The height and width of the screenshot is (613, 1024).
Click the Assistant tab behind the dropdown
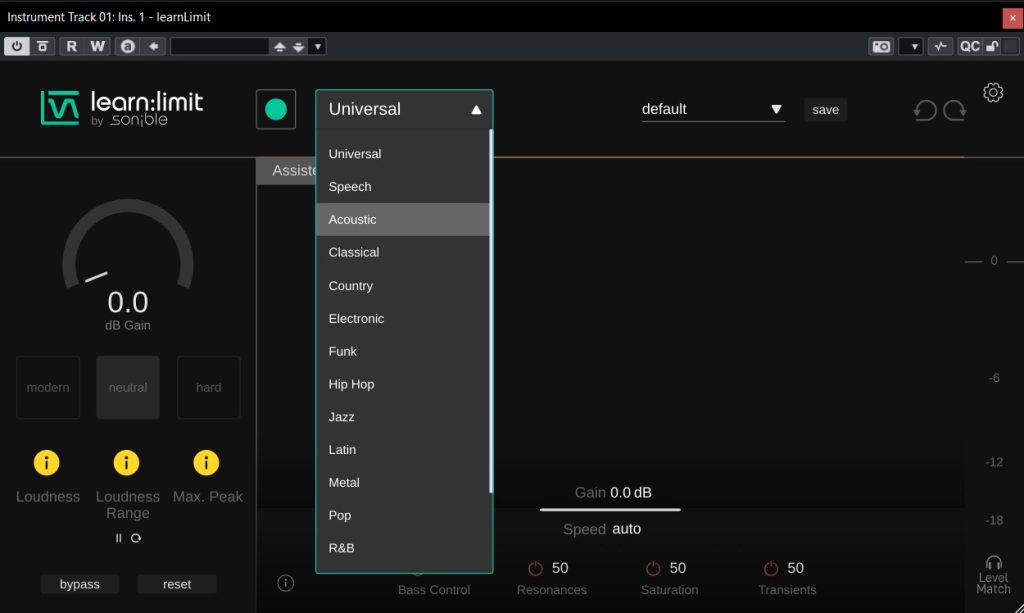287,170
